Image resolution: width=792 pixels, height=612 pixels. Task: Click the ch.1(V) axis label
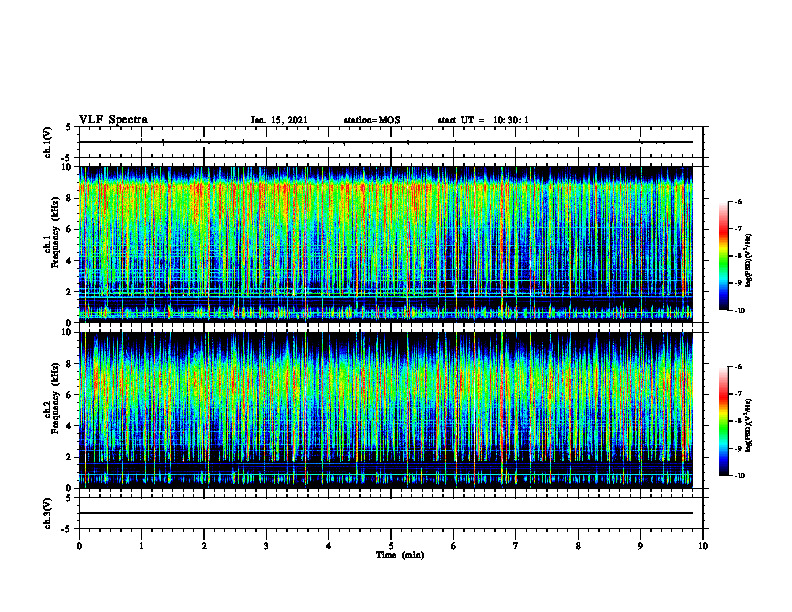(x=47, y=142)
